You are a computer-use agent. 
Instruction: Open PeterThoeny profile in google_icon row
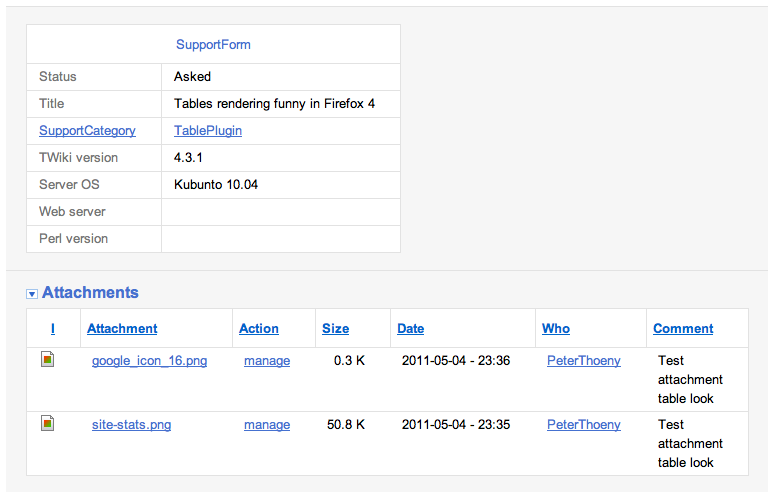[x=583, y=360]
